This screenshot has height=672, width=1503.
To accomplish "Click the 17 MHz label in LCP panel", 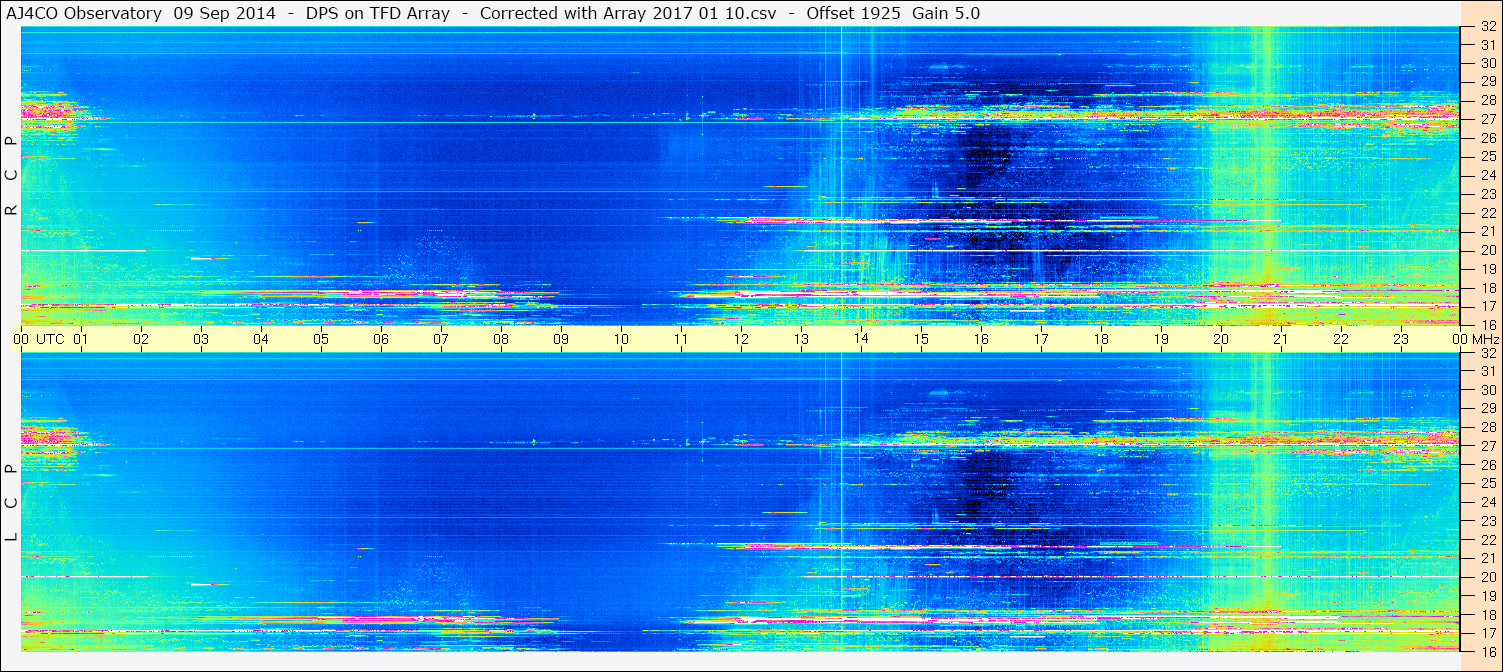I will [1487, 633].
